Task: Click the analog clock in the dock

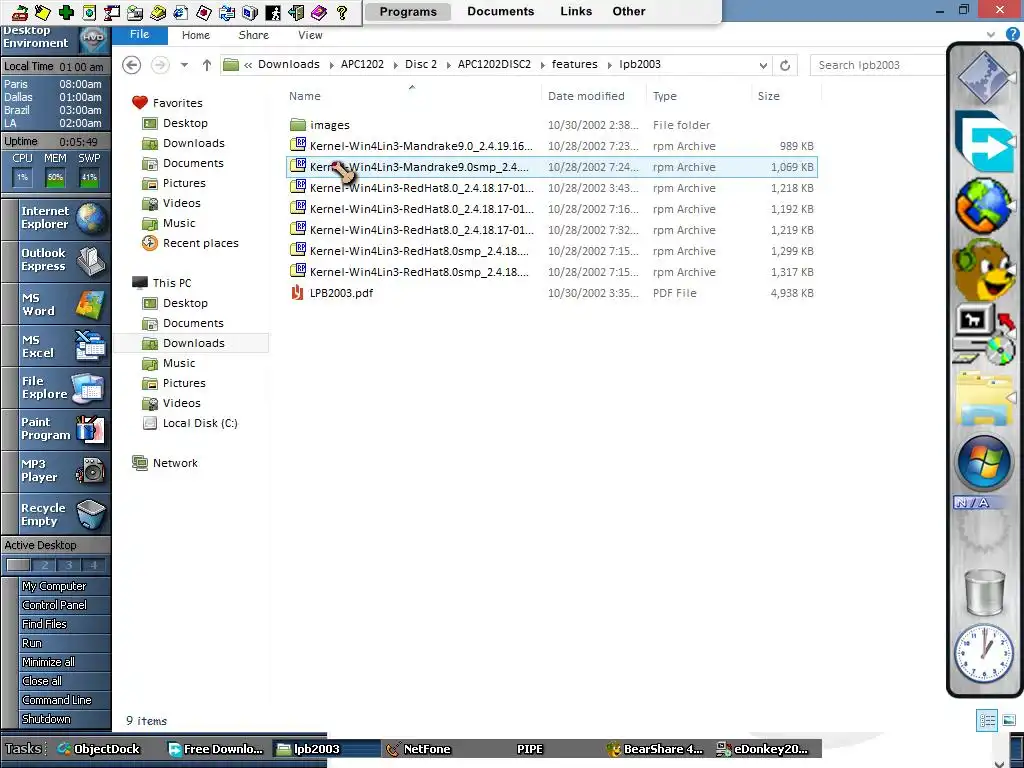Action: point(985,653)
